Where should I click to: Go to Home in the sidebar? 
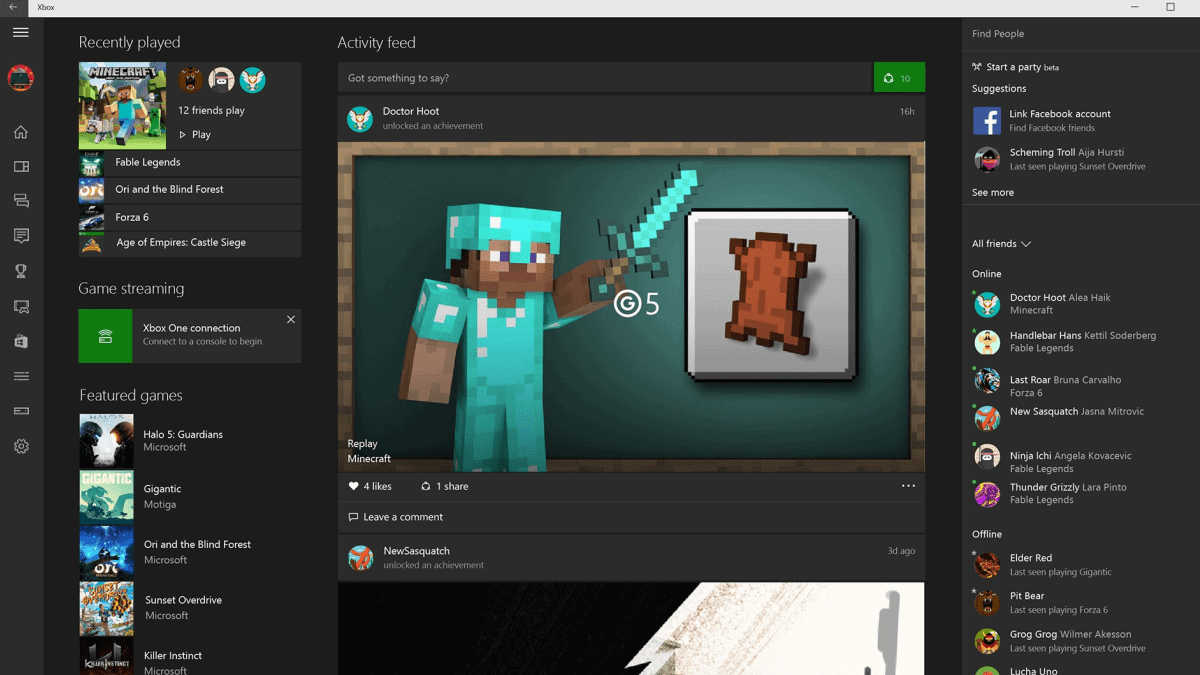point(21,132)
